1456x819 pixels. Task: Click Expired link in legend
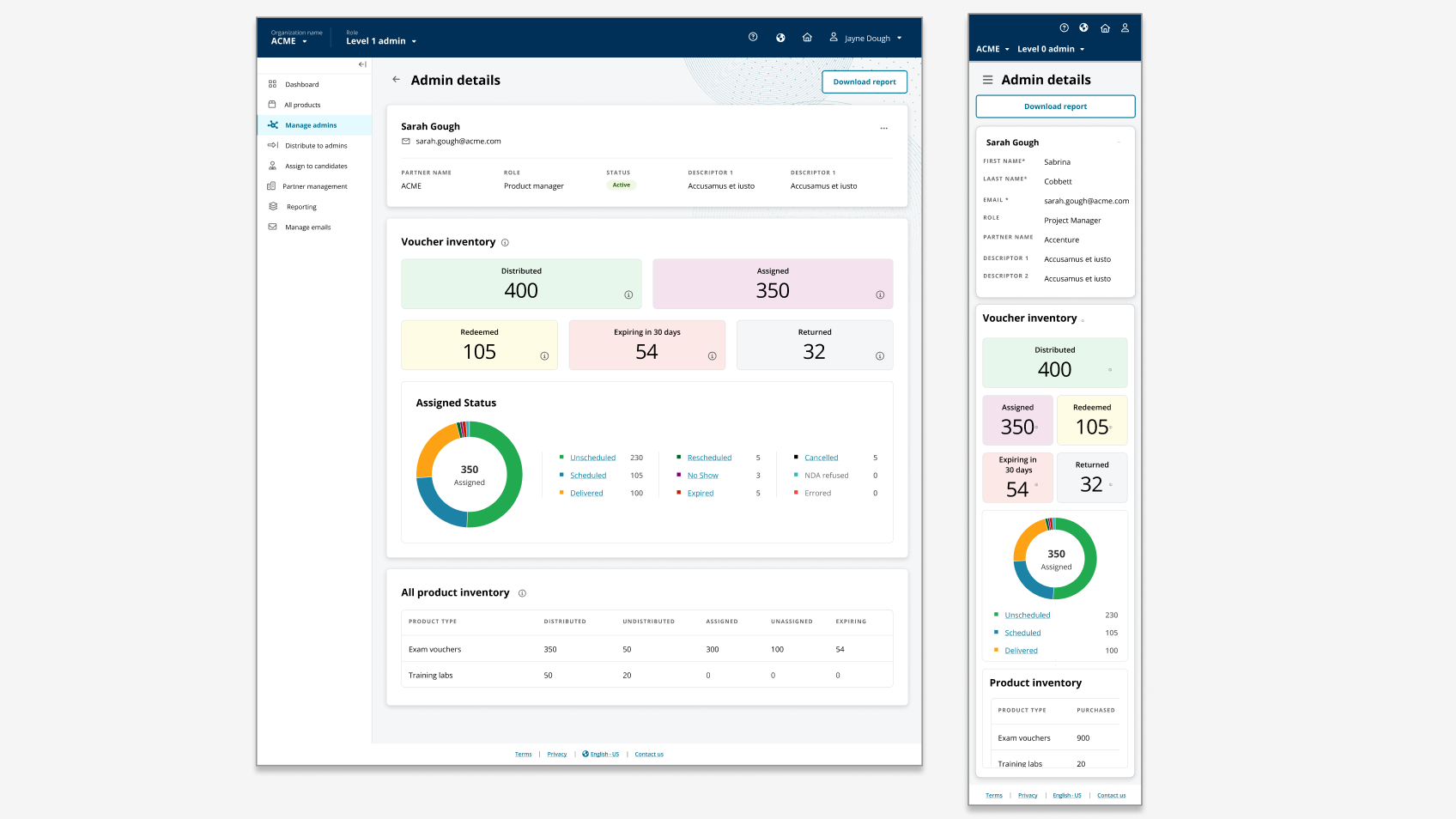pyautogui.click(x=701, y=494)
